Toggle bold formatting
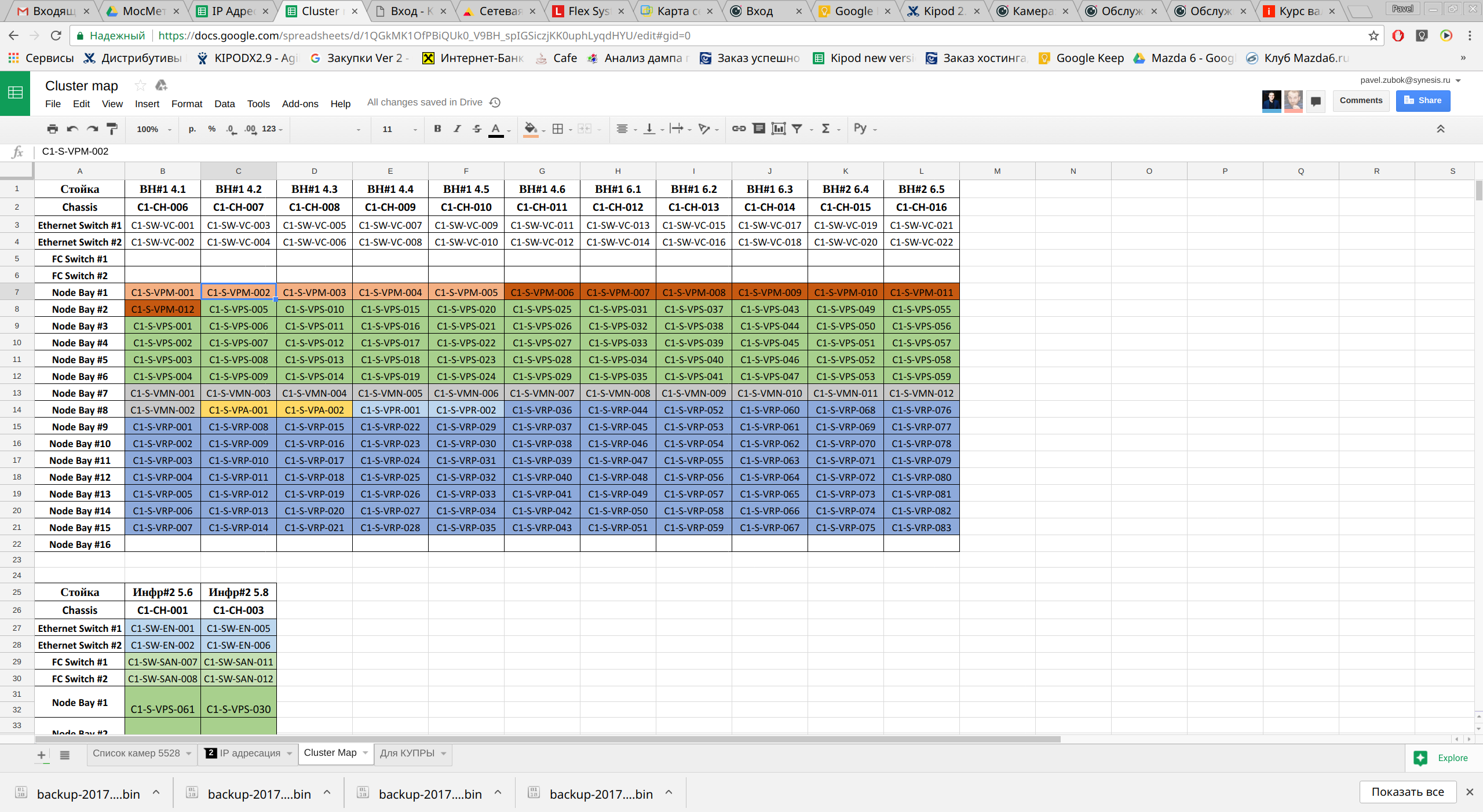 point(437,129)
